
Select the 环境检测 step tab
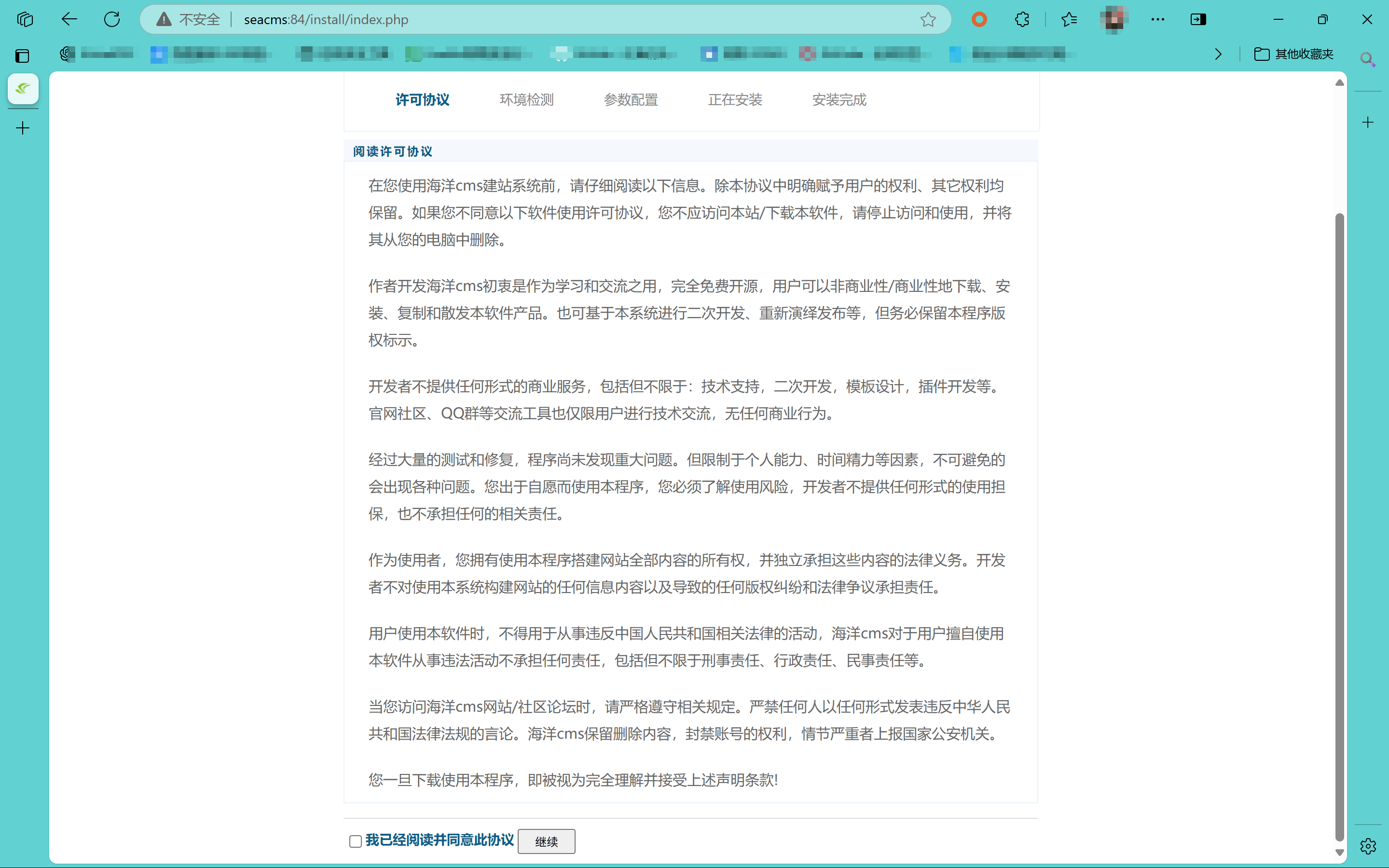pyautogui.click(x=526, y=100)
